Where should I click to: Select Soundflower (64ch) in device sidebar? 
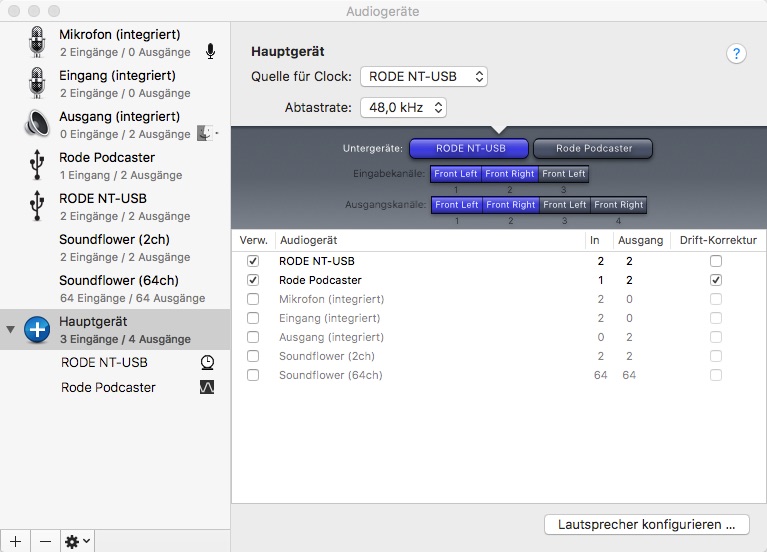point(115,289)
